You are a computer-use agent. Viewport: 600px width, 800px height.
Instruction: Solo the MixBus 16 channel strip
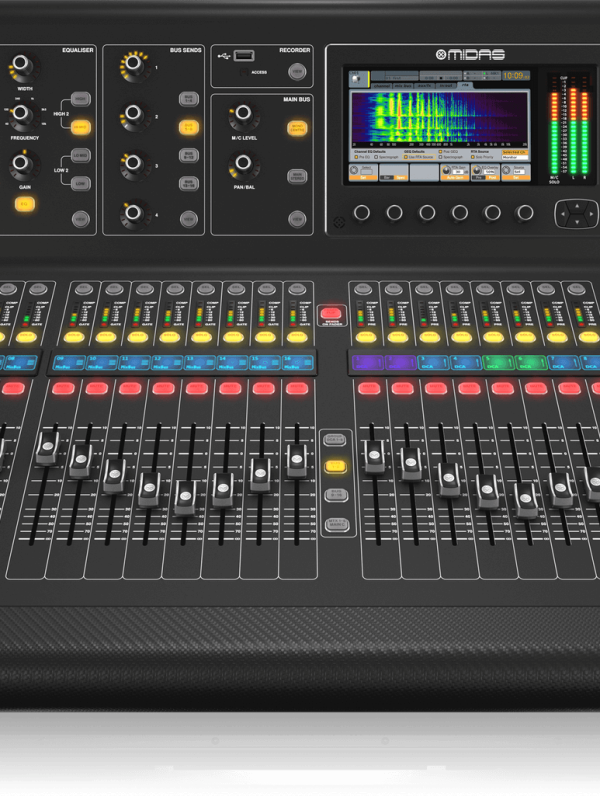[x=297, y=337]
